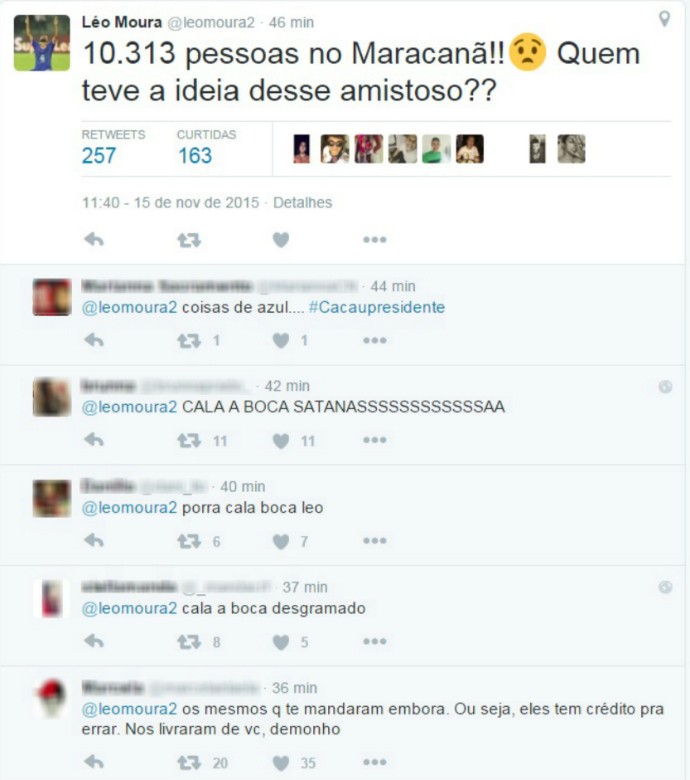Click the location pin icon on tweet

click(x=664, y=19)
